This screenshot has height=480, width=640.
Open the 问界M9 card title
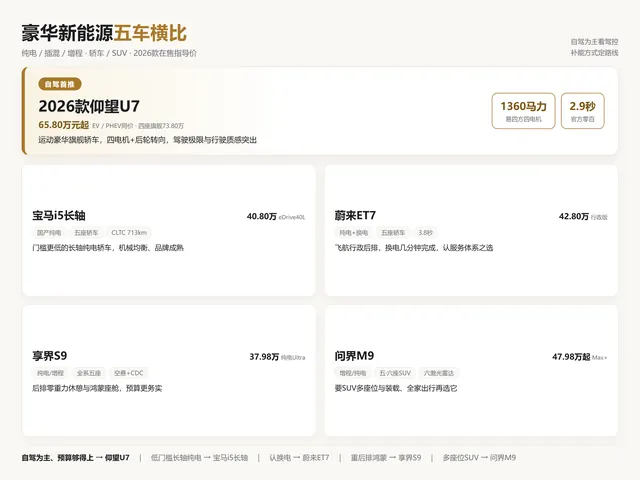coord(354,356)
